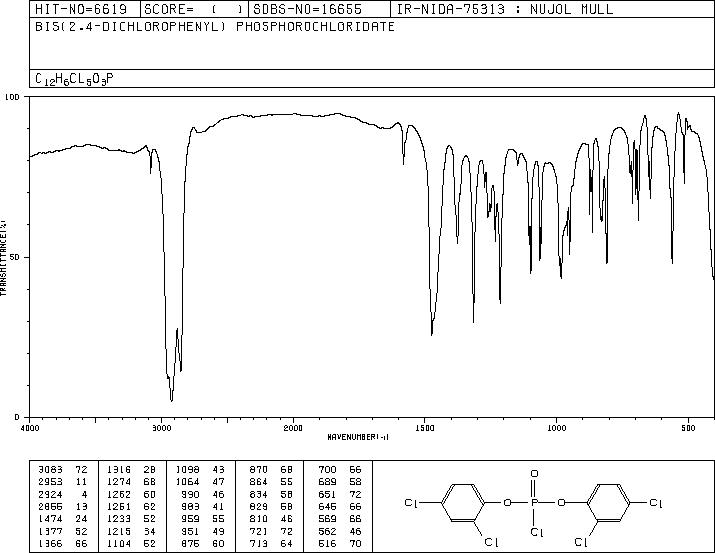Select the 1274 peak table entry
This screenshot has height=553, width=715.
point(131,482)
